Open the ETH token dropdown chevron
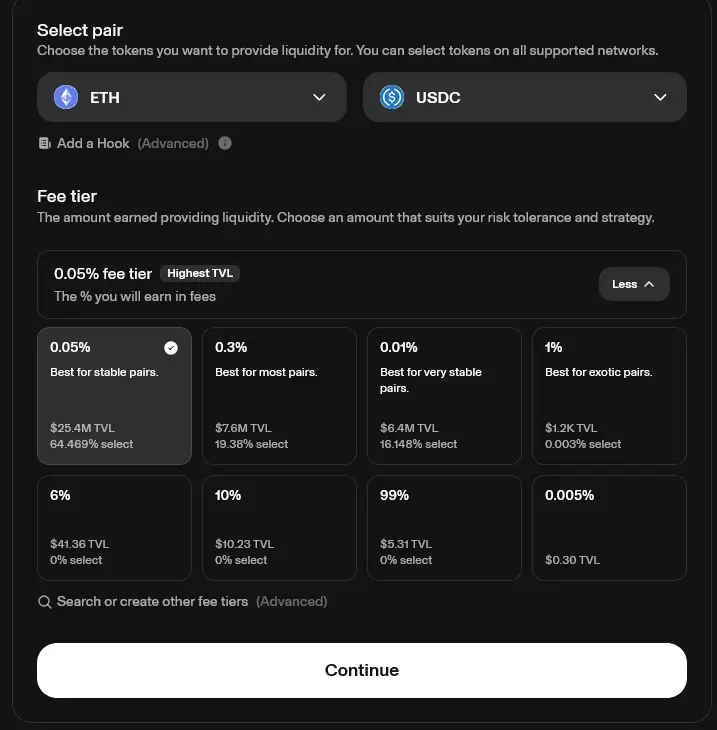This screenshot has height=730, width=717. [x=319, y=97]
